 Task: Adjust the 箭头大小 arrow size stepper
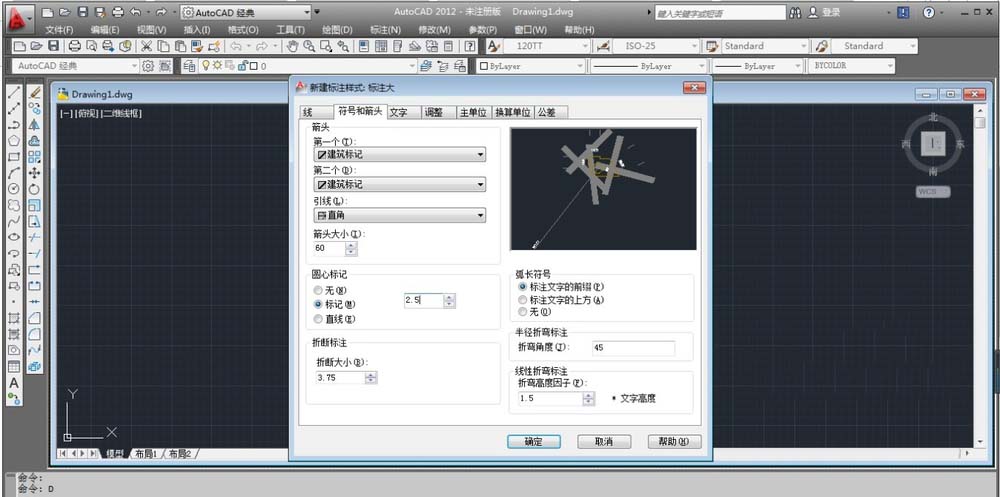coord(351,248)
